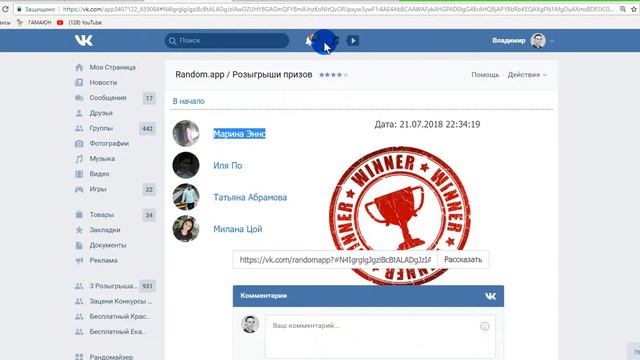The height and width of the screenshot is (360, 640).
Task: Open Новости in sidebar
Action: [103, 82]
